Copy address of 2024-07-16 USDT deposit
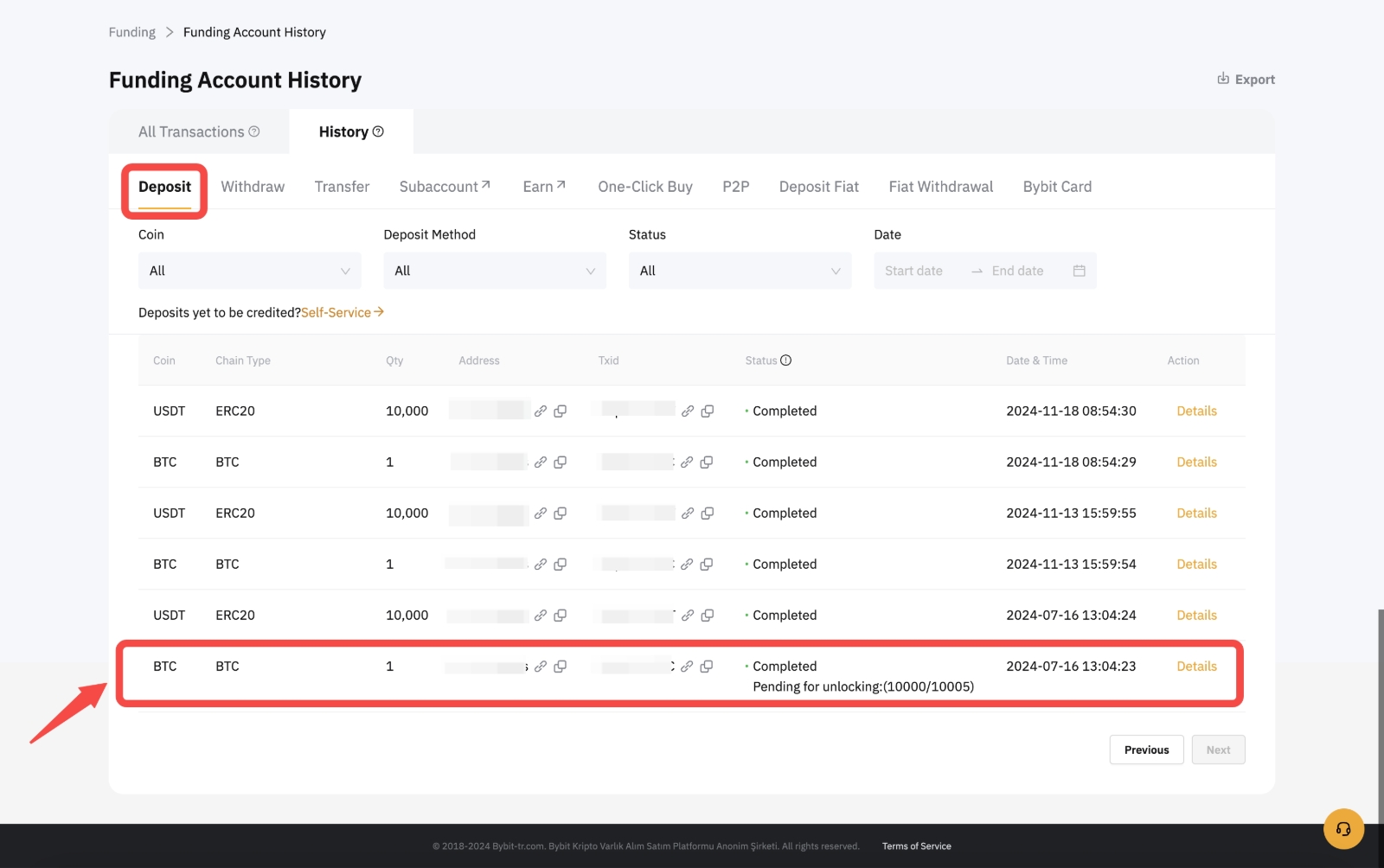The image size is (1384, 868). pyautogui.click(x=561, y=616)
